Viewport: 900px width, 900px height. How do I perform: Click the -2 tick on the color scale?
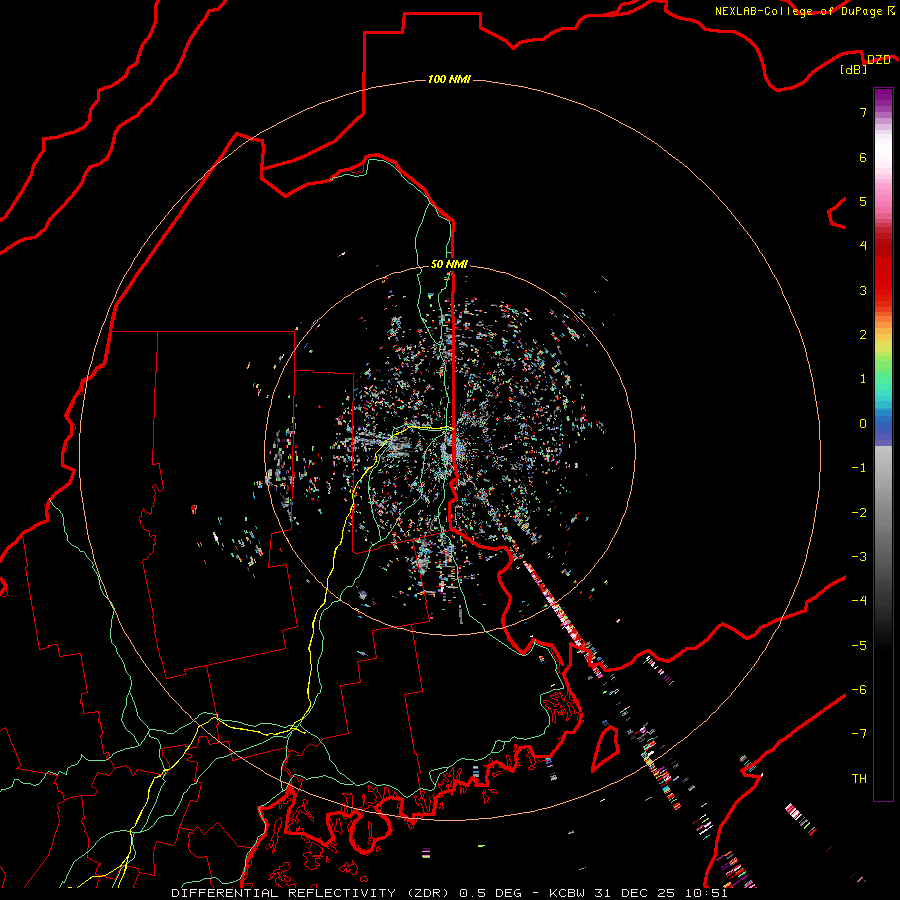[859, 513]
